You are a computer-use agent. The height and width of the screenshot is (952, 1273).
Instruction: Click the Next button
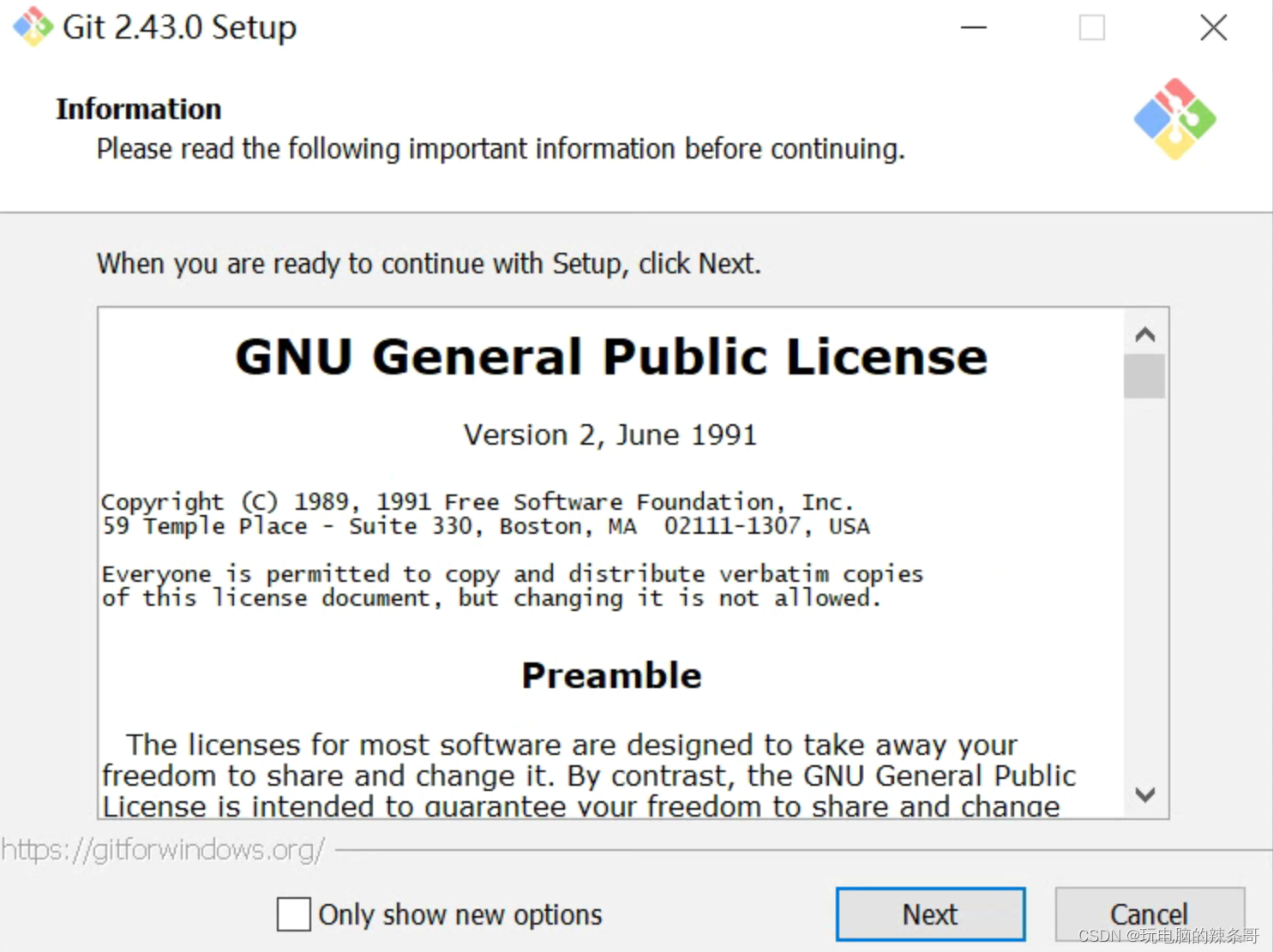click(930, 914)
